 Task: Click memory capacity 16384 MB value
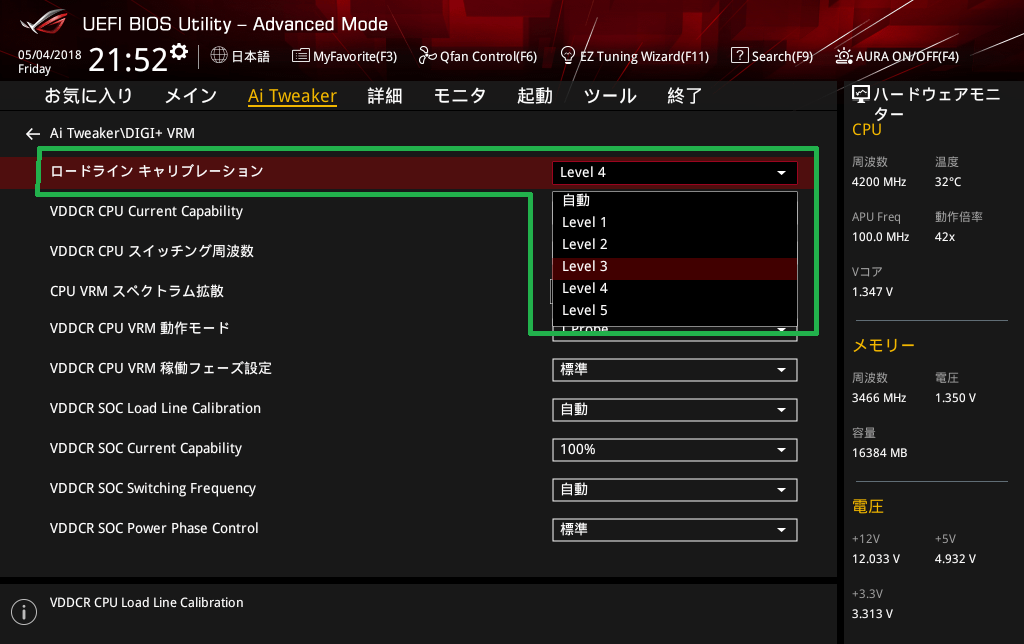point(880,453)
